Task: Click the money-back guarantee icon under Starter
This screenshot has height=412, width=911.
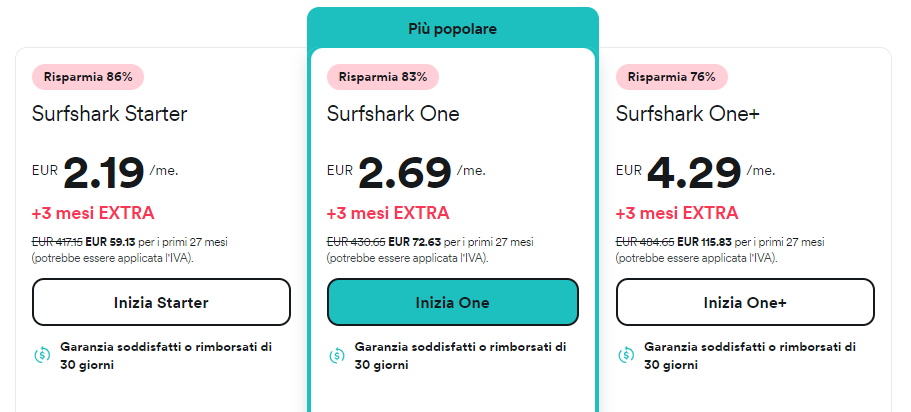Action: point(42,355)
